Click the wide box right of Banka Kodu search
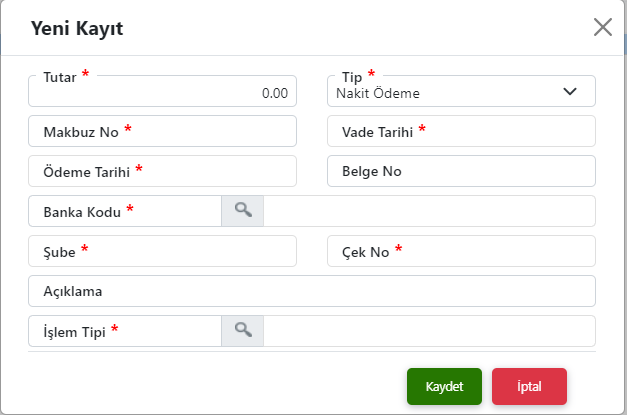Viewport: 627px width, 415px height. [430, 211]
